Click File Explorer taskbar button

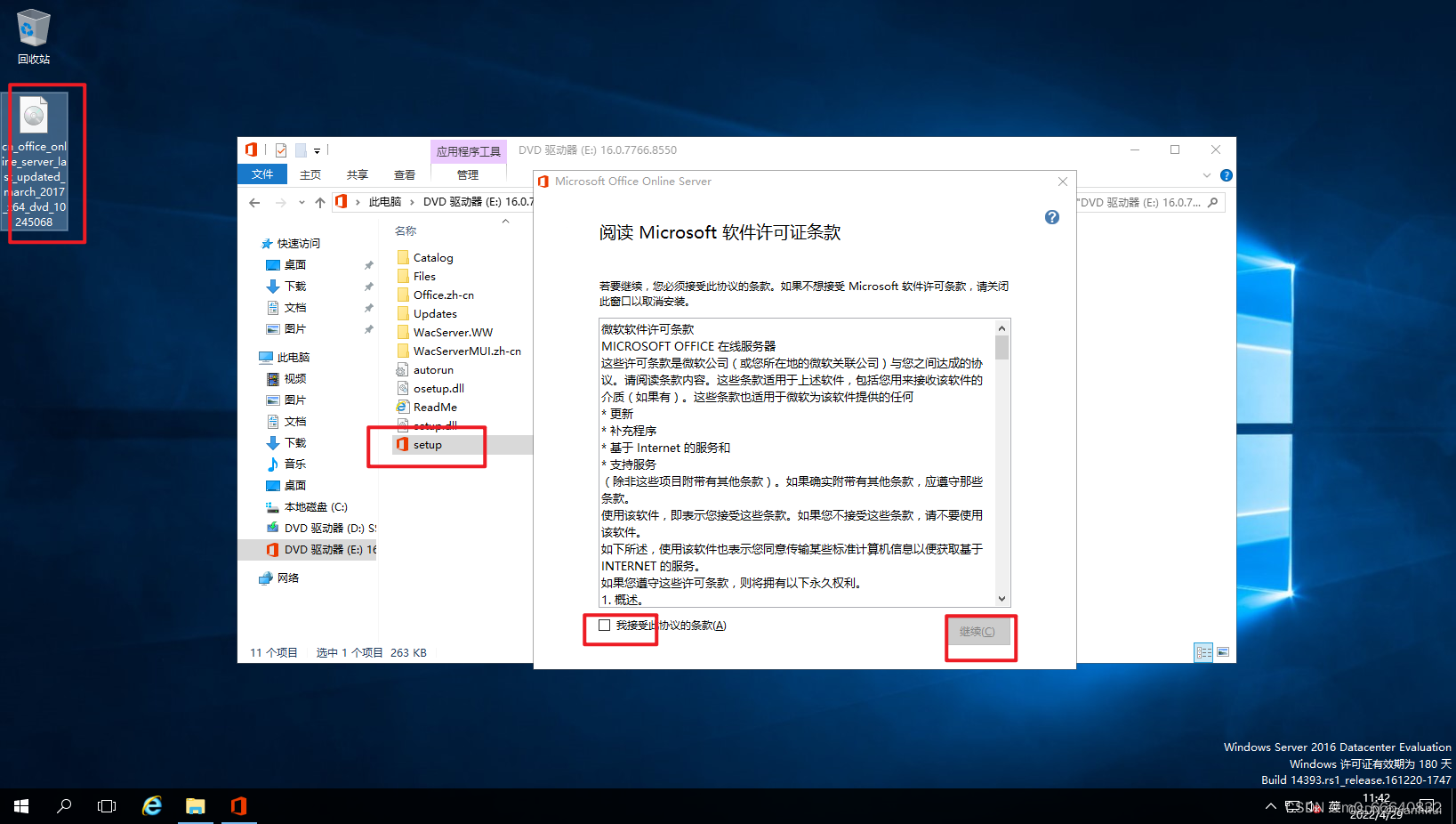pos(195,806)
